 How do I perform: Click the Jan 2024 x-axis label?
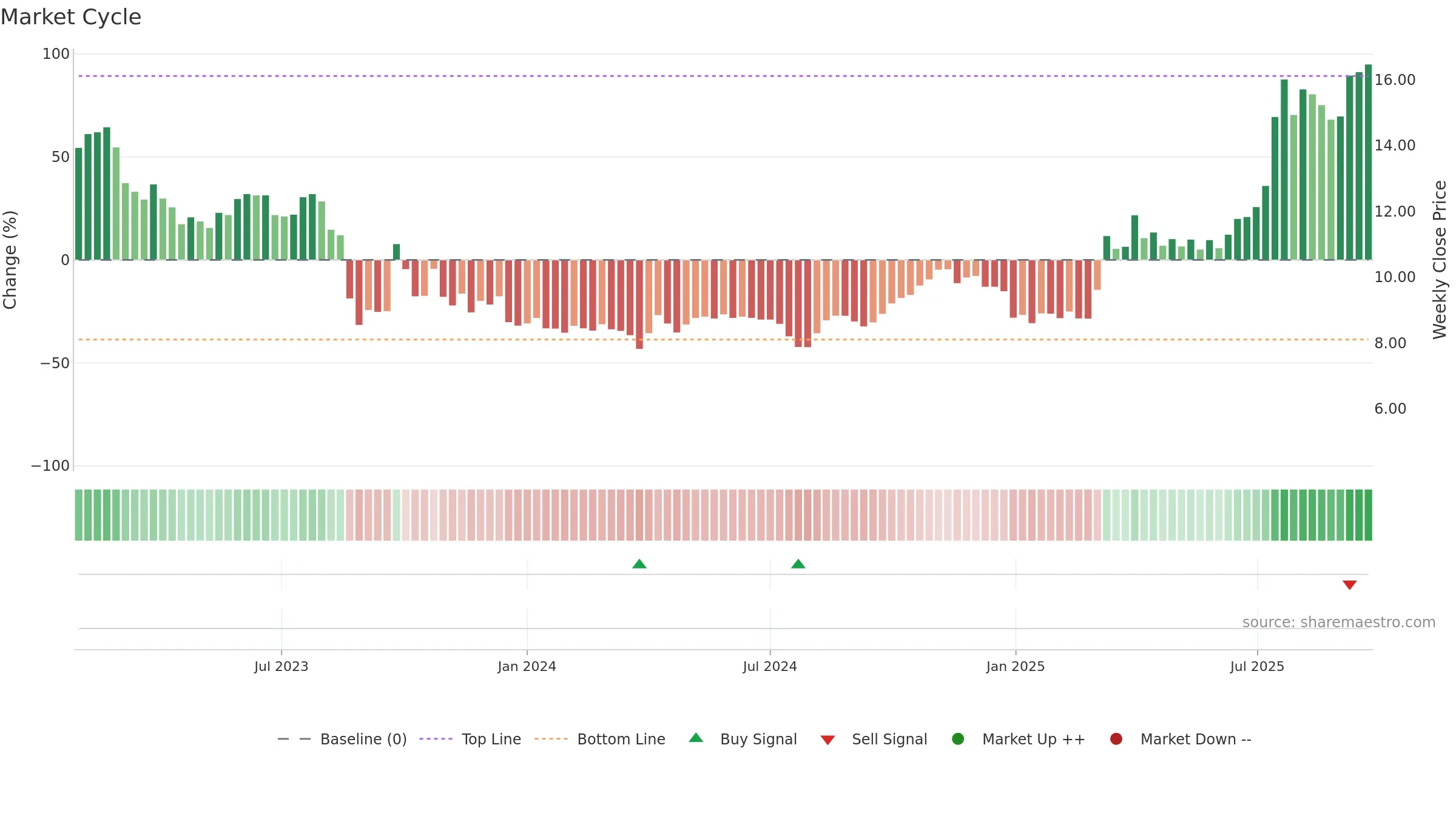pyautogui.click(x=527, y=667)
